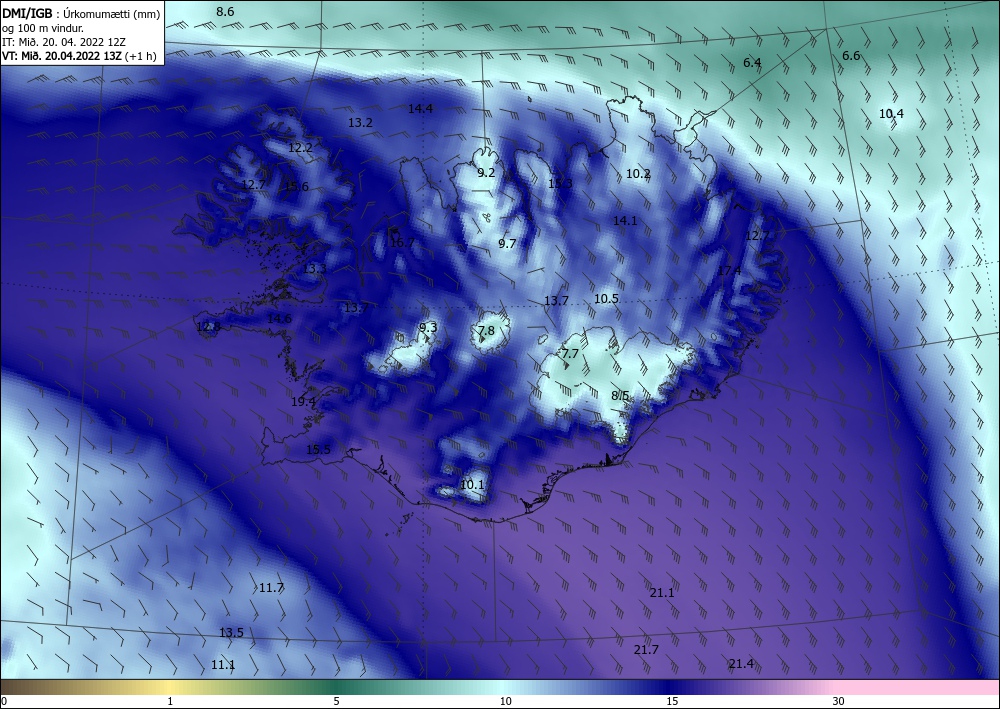The height and width of the screenshot is (709, 1000).
Task: Click the map value 9.7
Action: coord(507,244)
